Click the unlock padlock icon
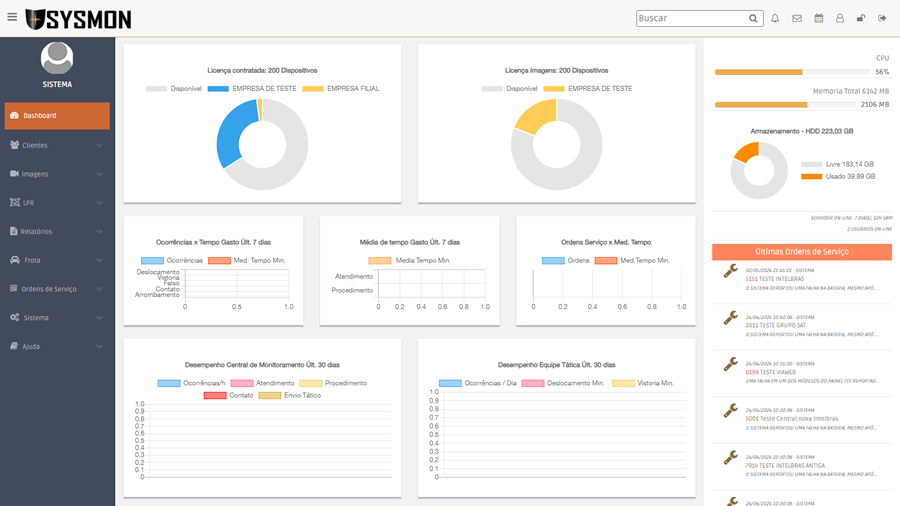900x506 pixels. coord(861,18)
